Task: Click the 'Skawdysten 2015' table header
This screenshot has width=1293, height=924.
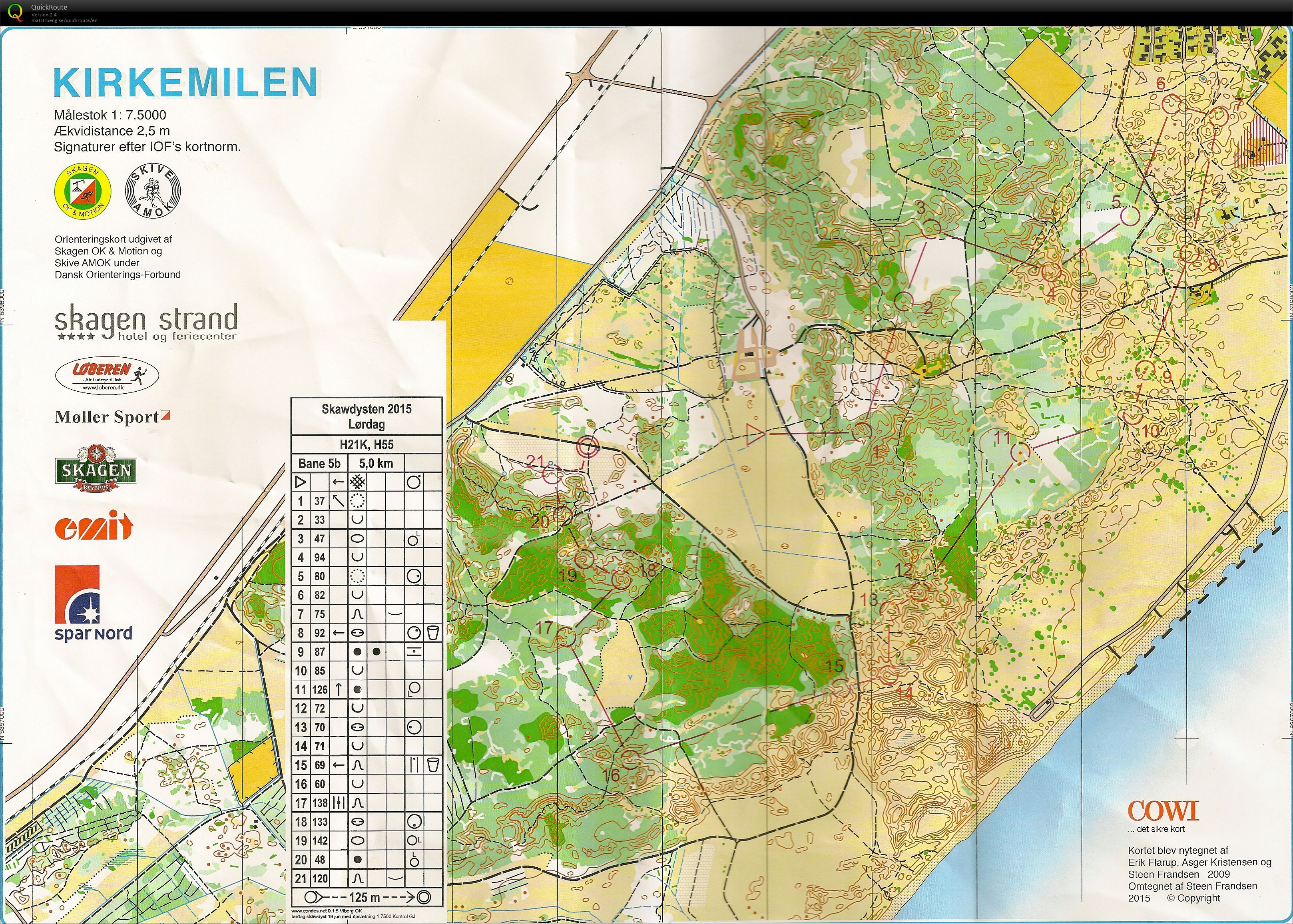Action: [x=367, y=408]
